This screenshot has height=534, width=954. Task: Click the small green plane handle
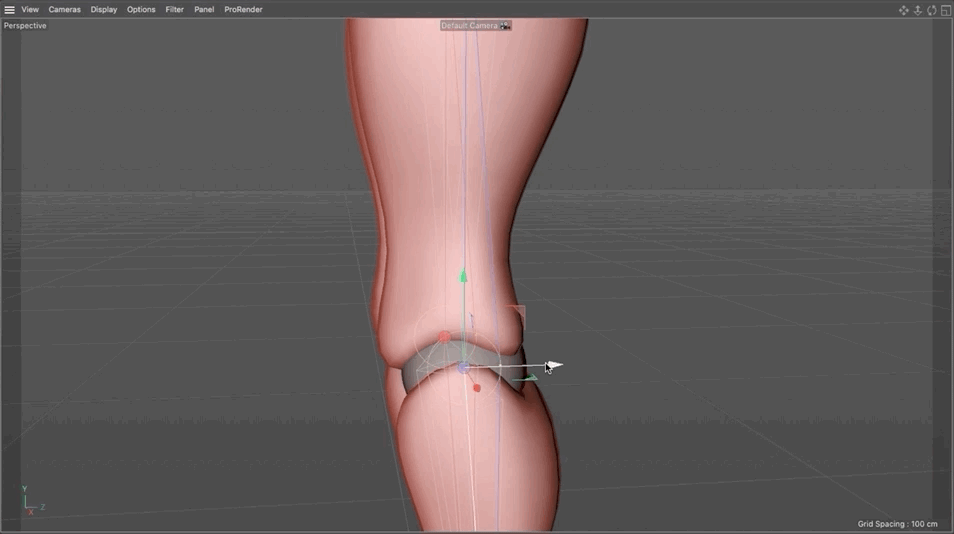tap(528, 378)
